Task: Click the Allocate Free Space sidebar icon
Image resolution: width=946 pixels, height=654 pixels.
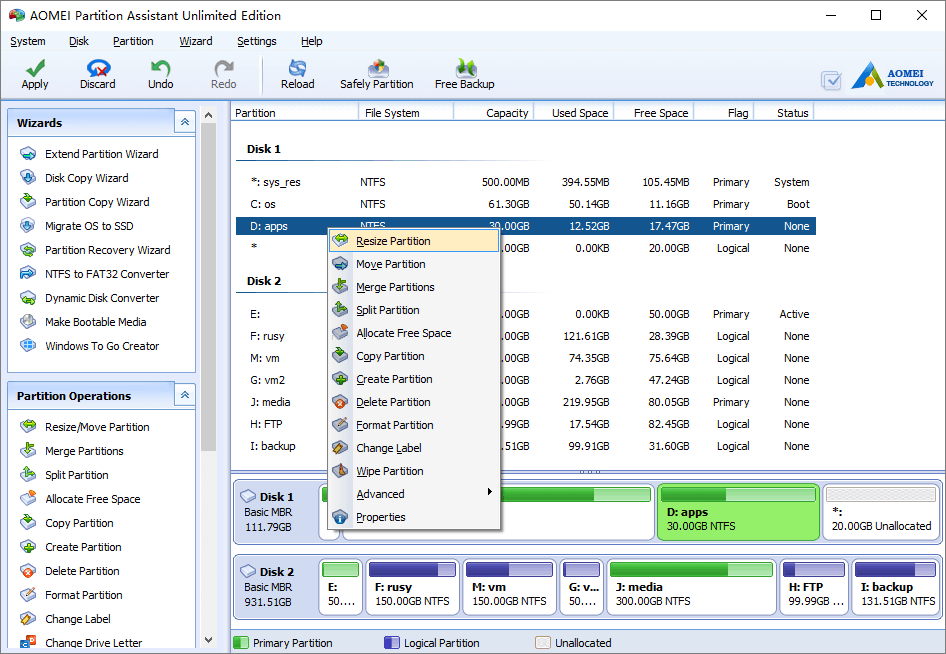Action: click(x=28, y=498)
